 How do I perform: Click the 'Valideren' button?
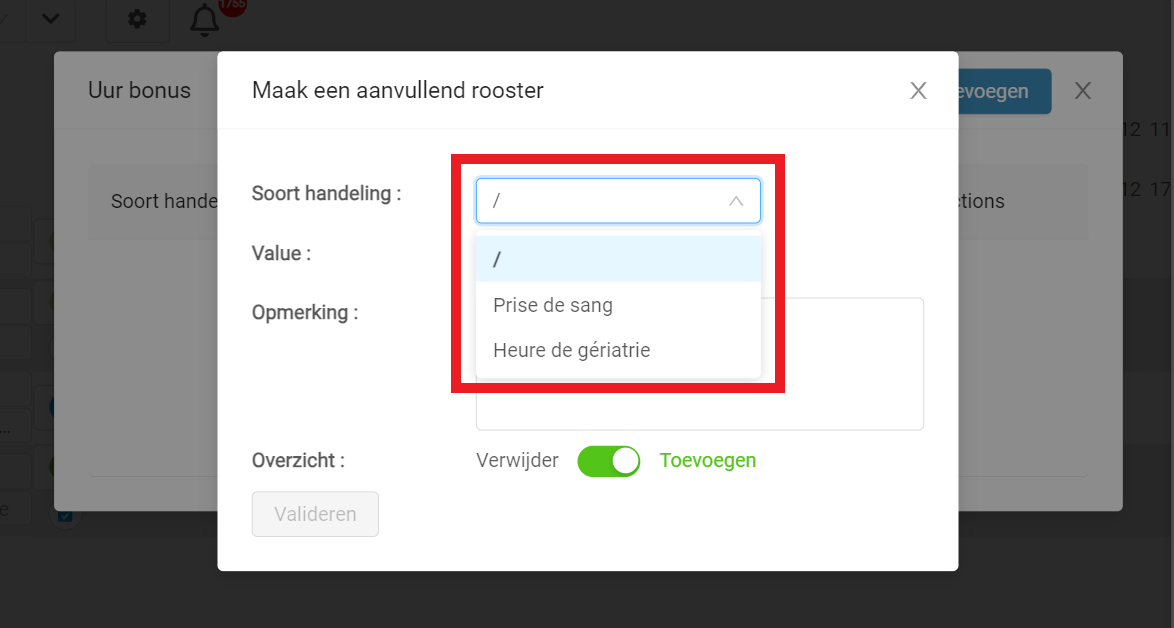[x=315, y=514]
